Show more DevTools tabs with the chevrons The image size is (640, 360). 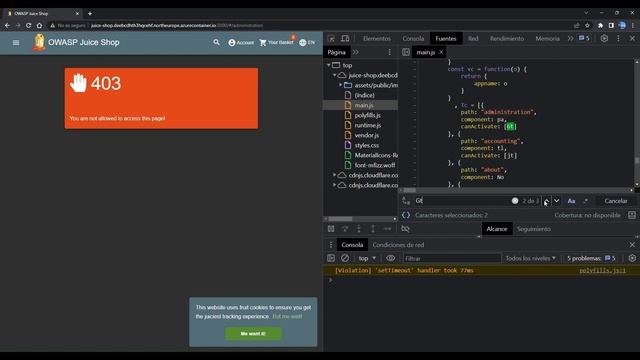pyautogui.click(x=570, y=38)
